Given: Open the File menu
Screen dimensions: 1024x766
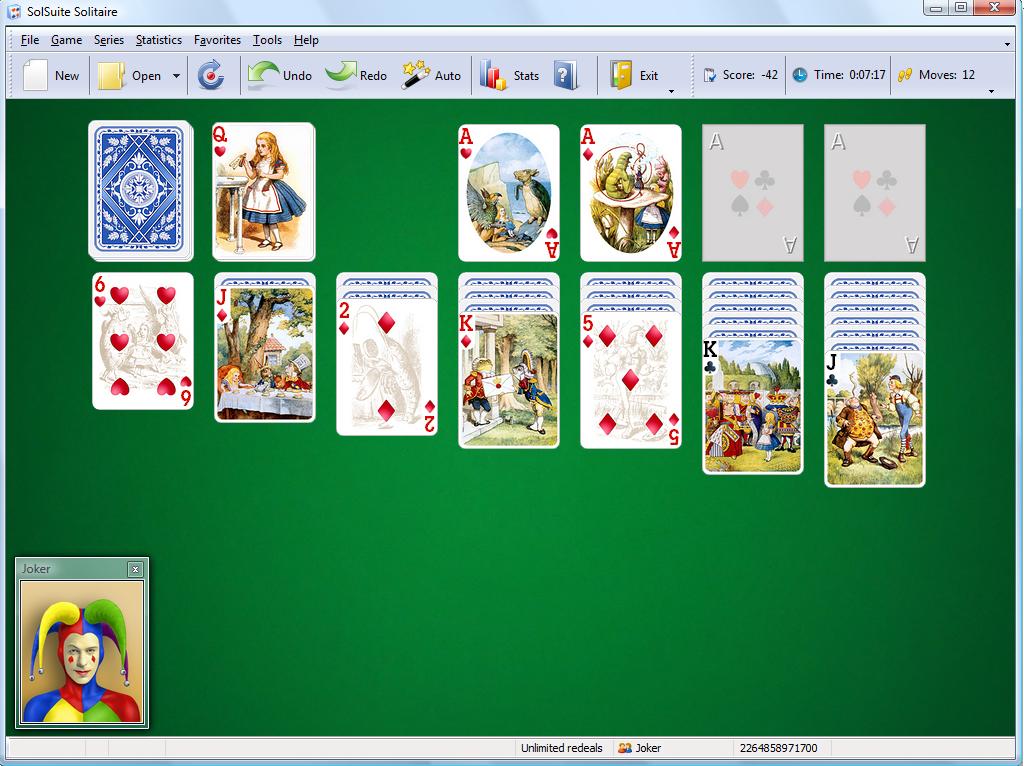Looking at the screenshot, I should [30, 40].
